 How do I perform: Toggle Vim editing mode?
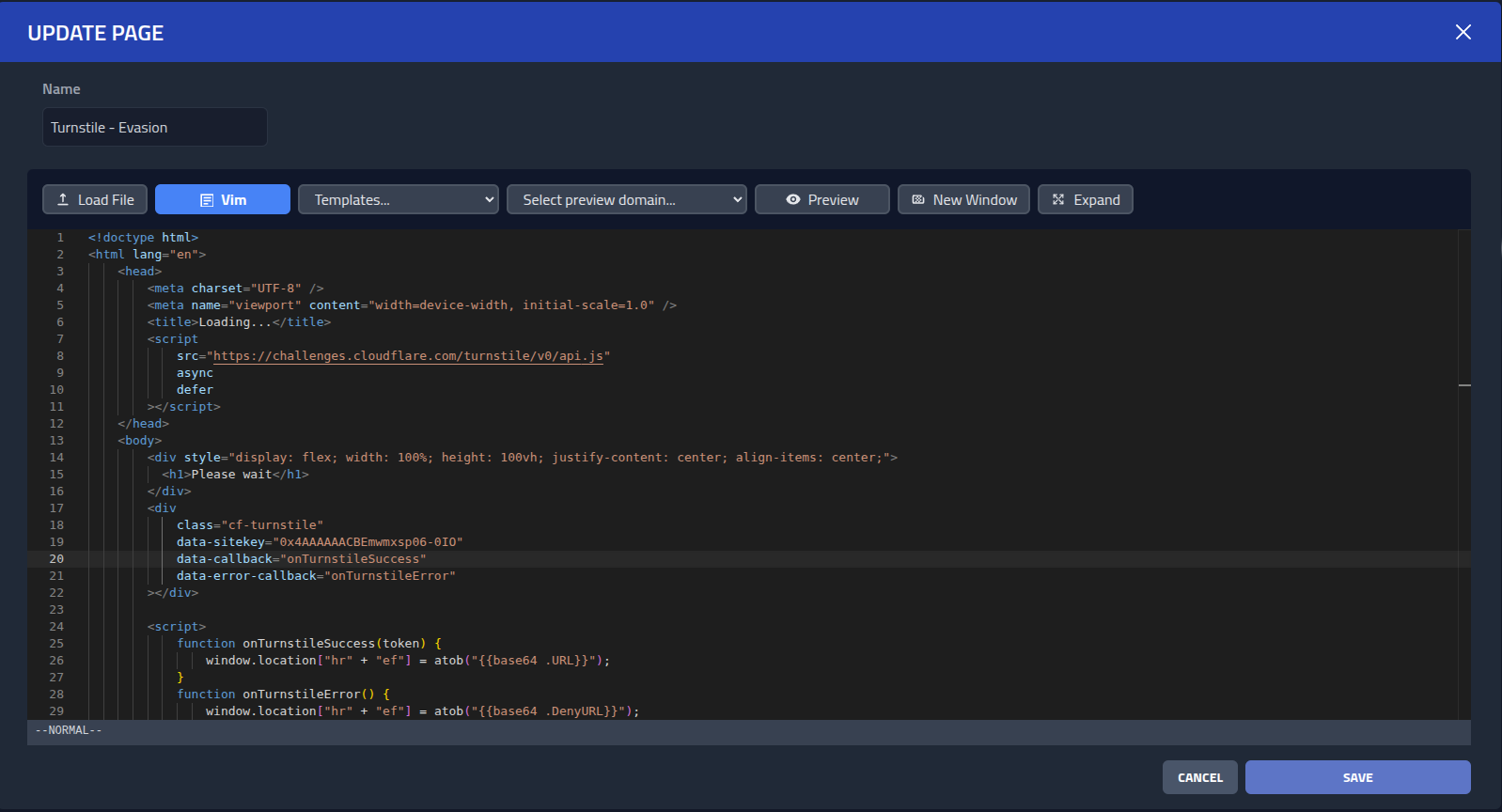[x=223, y=199]
